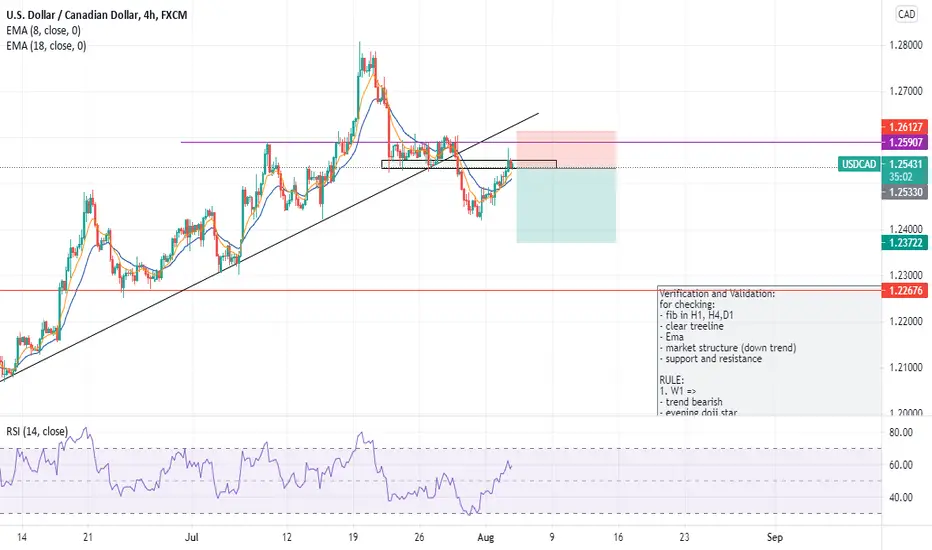The image size is (932, 550).
Task: Click the 1.23722 green target price label
Action: coord(904,243)
